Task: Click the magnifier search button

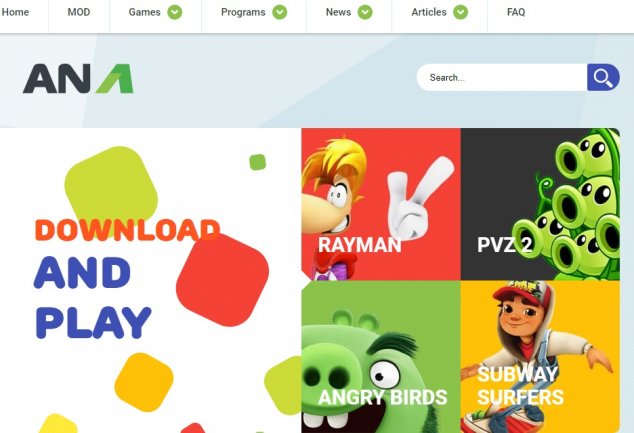Action: click(x=603, y=77)
